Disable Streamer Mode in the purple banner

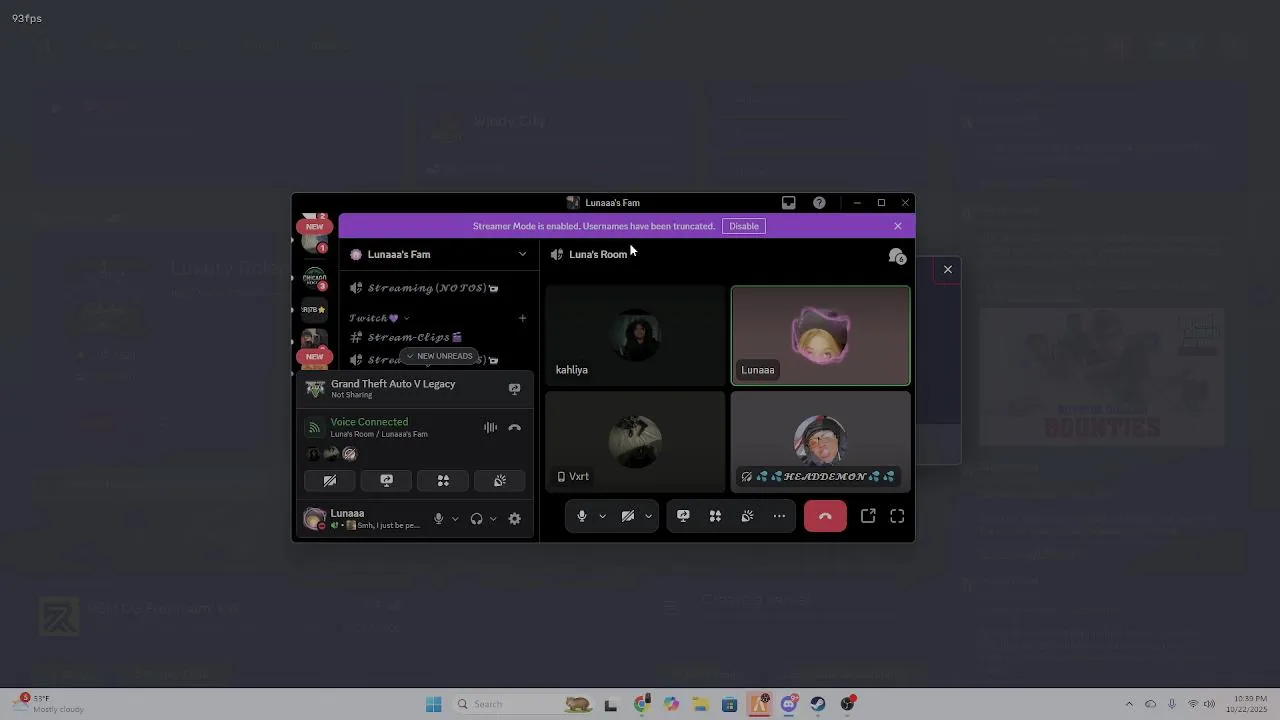(x=744, y=226)
